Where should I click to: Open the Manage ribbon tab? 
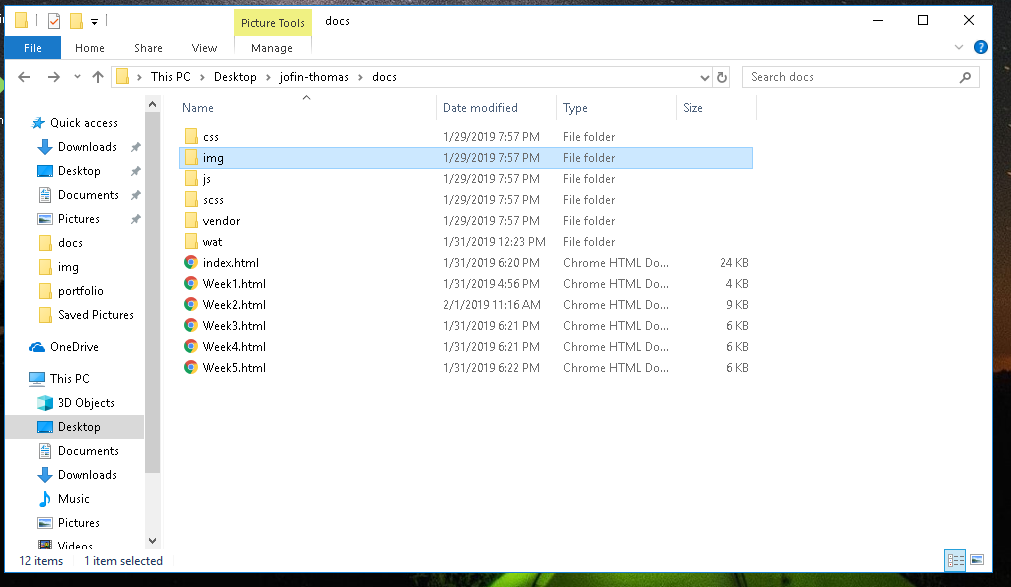(271, 48)
